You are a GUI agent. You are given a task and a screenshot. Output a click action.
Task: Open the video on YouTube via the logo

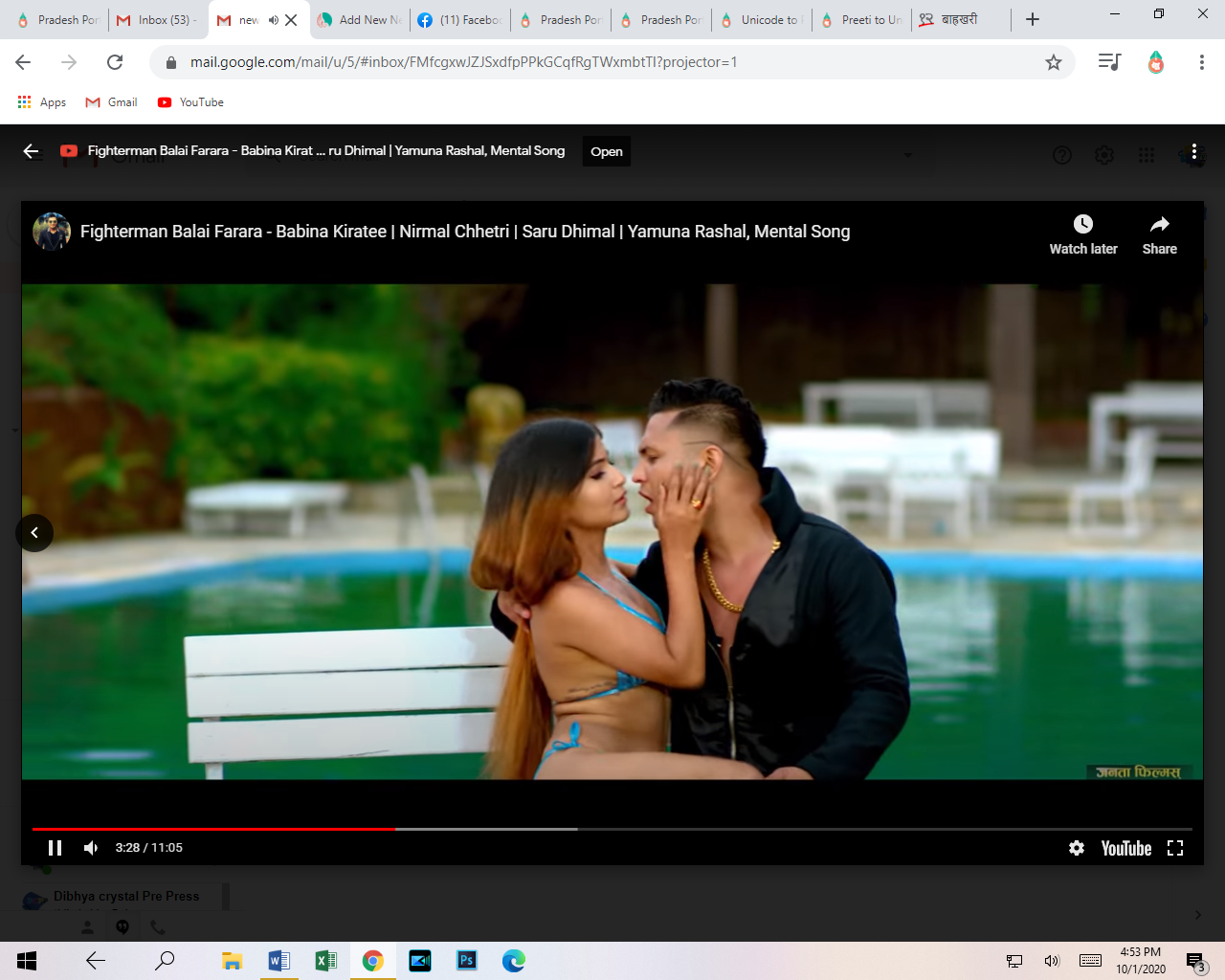(x=1126, y=848)
